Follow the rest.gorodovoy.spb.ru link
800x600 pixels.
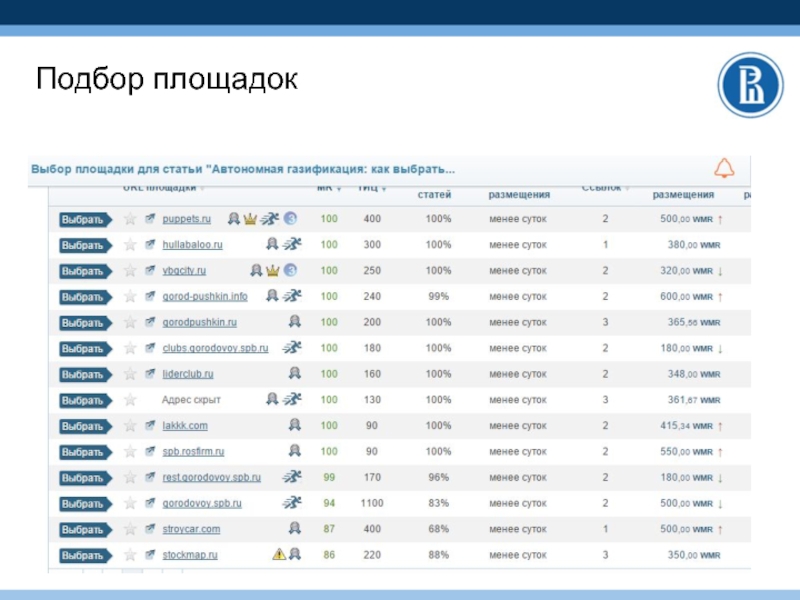click(212, 478)
